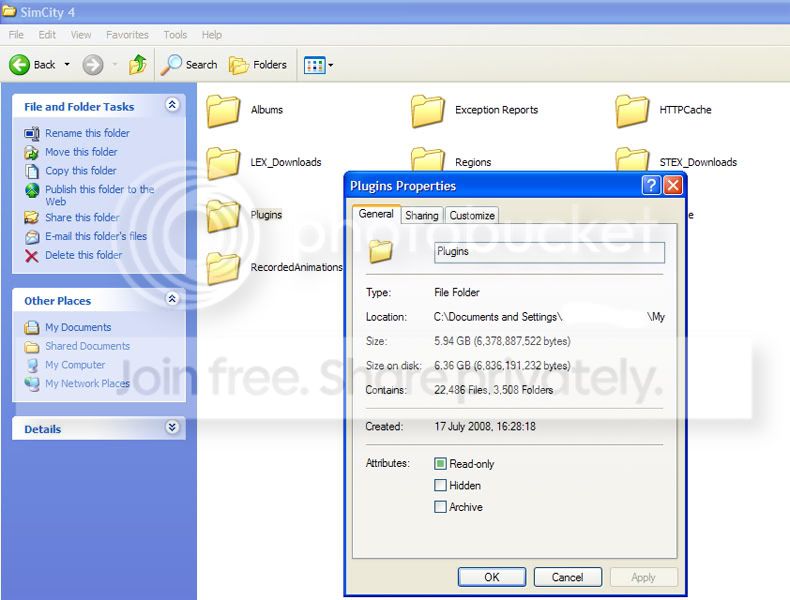Click the help question mark in Properties

click(651, 185)
